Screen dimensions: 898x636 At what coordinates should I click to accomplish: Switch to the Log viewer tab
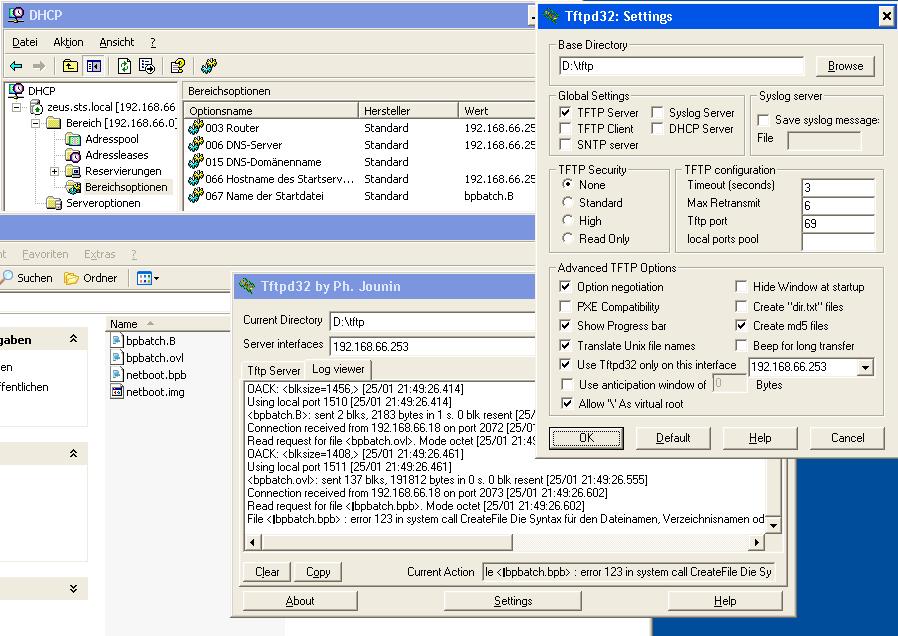[x=338, y=369]
